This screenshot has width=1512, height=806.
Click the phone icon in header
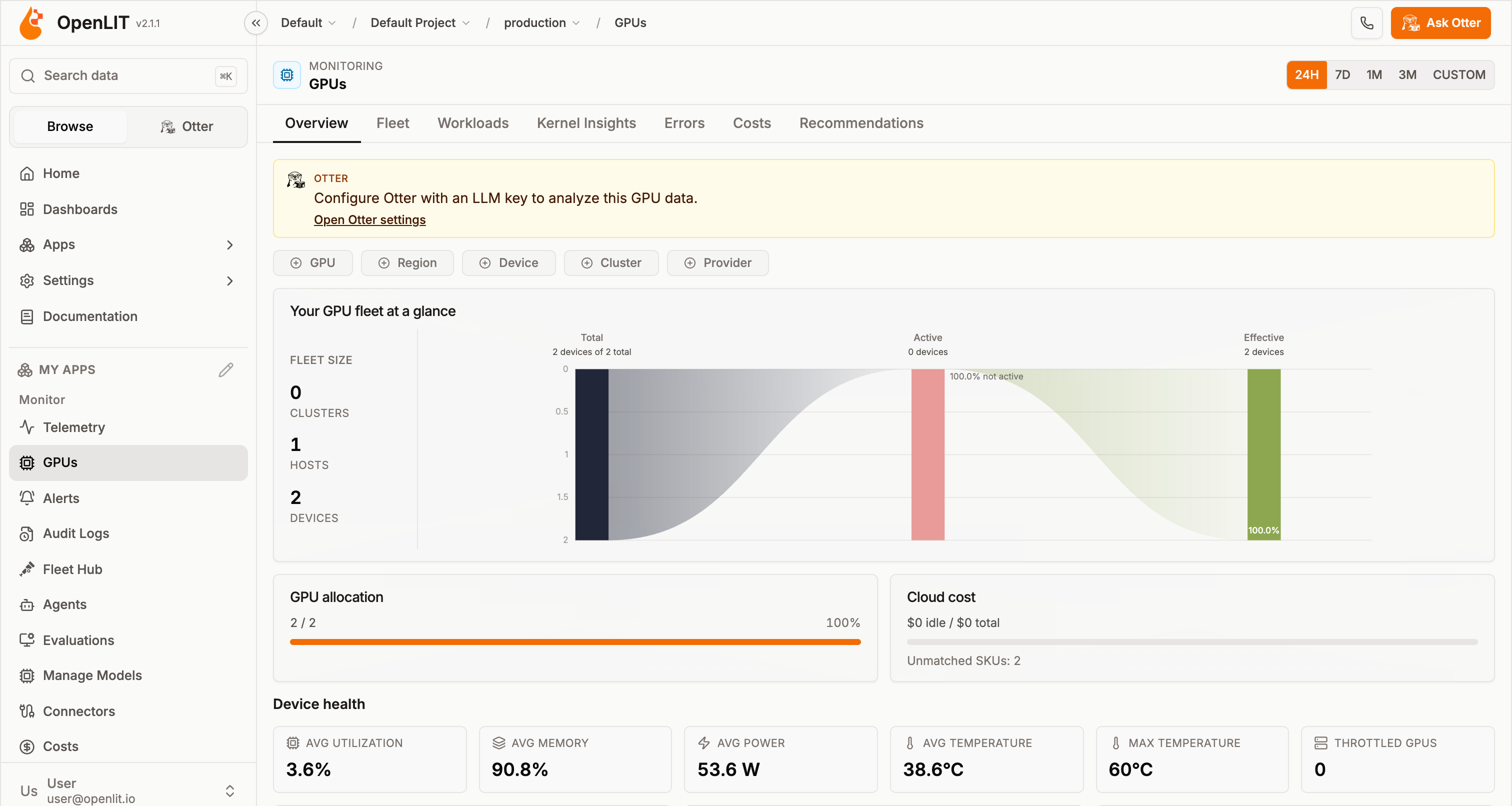tap(1366, 23)
